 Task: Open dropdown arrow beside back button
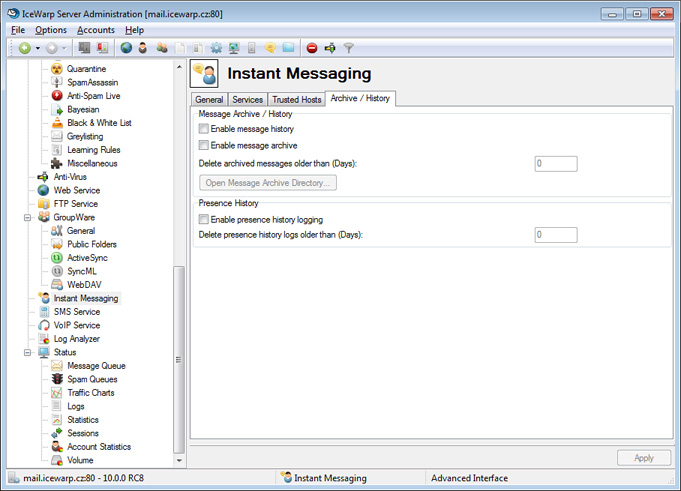pos(38,47)
